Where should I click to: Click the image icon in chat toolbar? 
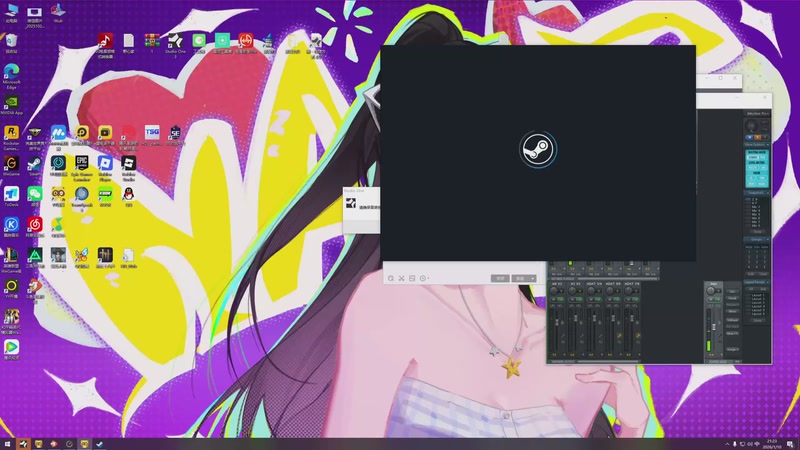[412, 278]
